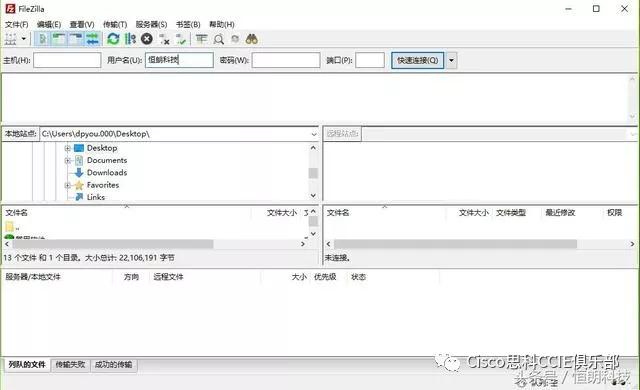This screenshot has width=640, height=390.
Task: Open the 传输(T) menu
Action: click(x=115, y=24)
